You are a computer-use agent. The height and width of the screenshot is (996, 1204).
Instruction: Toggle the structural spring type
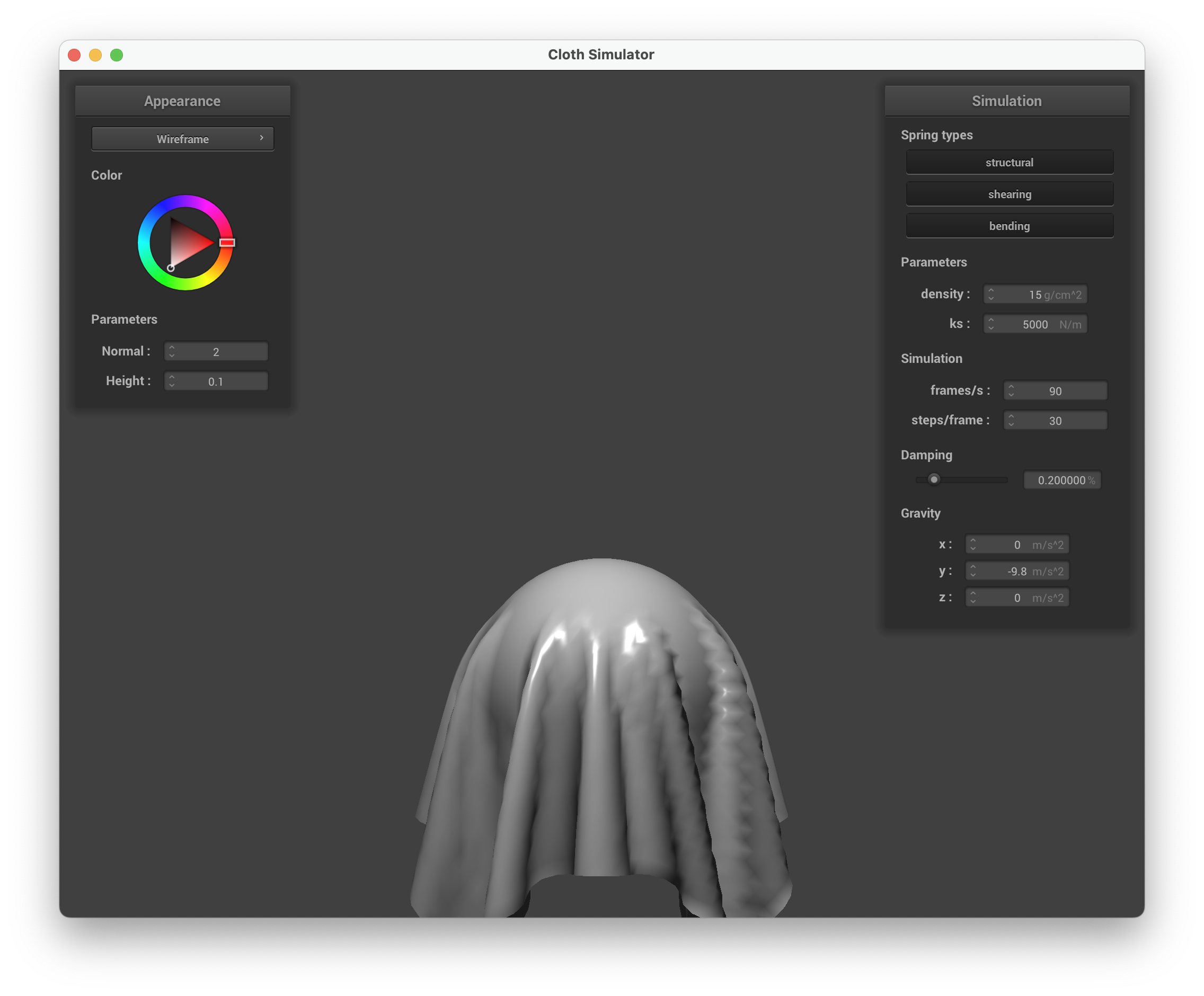1009,162
